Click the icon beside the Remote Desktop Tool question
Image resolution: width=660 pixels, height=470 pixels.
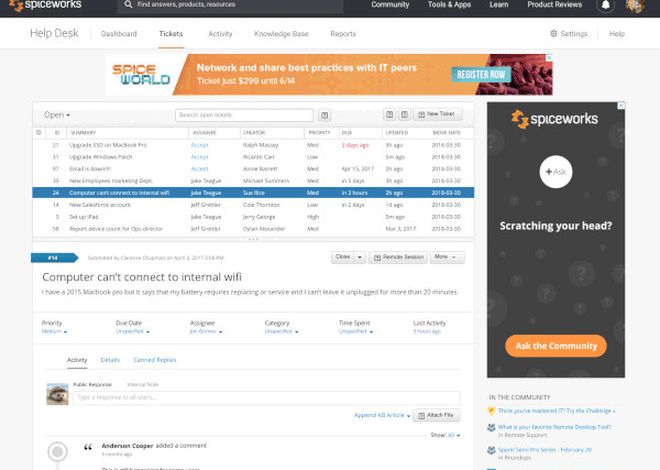pos(491,428)
